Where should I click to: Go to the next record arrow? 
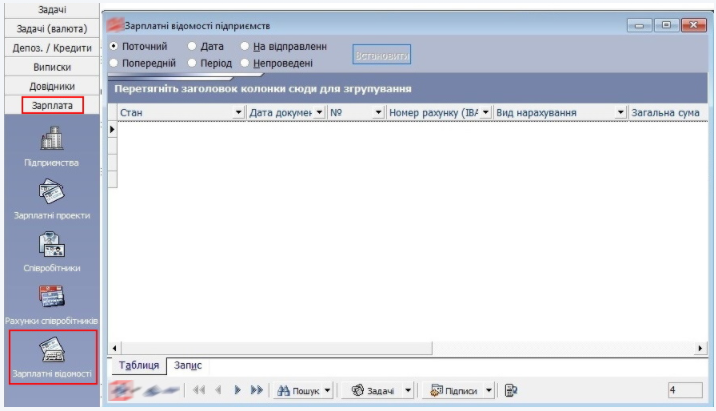pyautogui.click(x=237, y=390)
